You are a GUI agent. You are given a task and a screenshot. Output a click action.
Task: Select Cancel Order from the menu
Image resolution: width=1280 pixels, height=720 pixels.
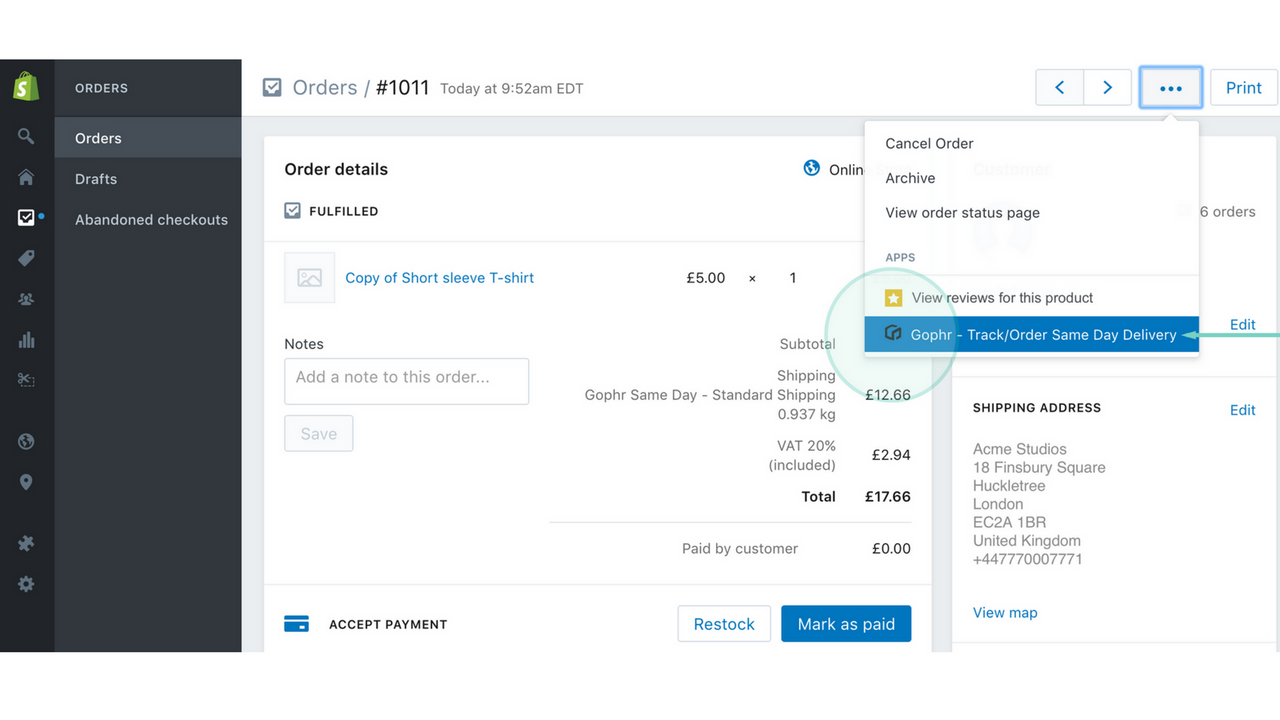[x=928, y=143]
